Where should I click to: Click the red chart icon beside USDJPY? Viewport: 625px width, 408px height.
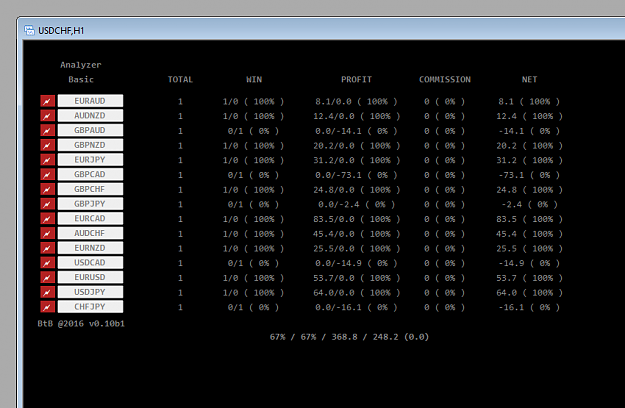[47, 292]
